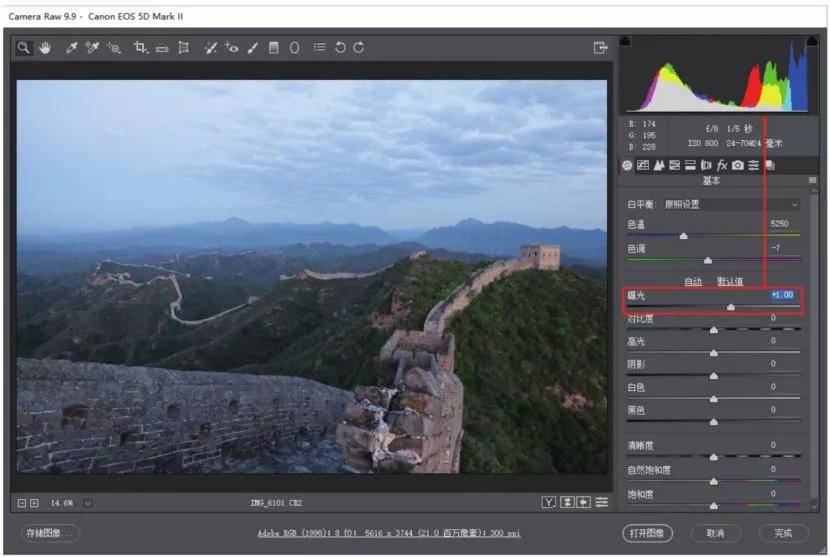This screenshot has height=557, width=830.
Task: Switch to the Tone Curve tab
Action: pos(643,165)
